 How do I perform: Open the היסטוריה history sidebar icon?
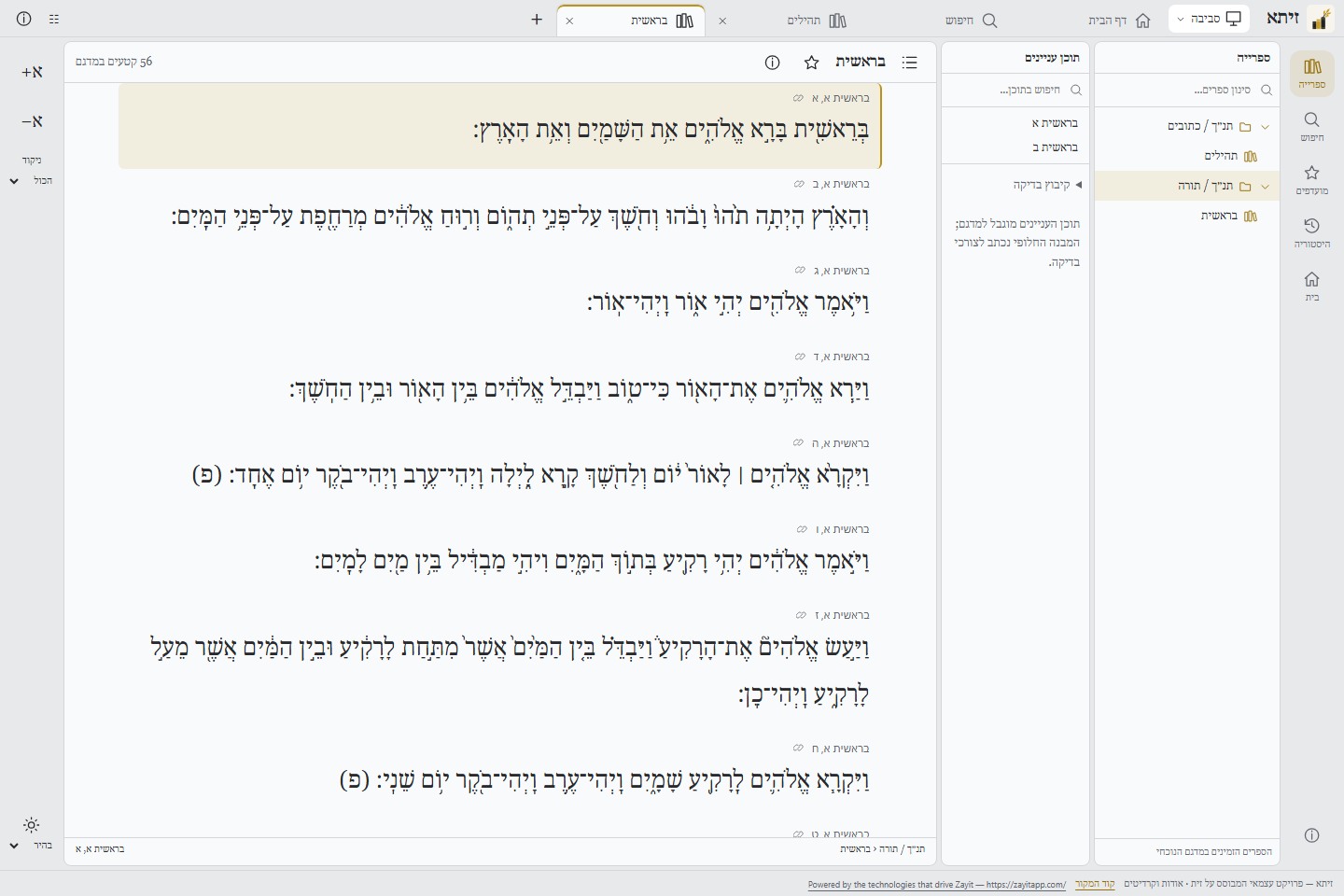click(x=1311, y=233)
